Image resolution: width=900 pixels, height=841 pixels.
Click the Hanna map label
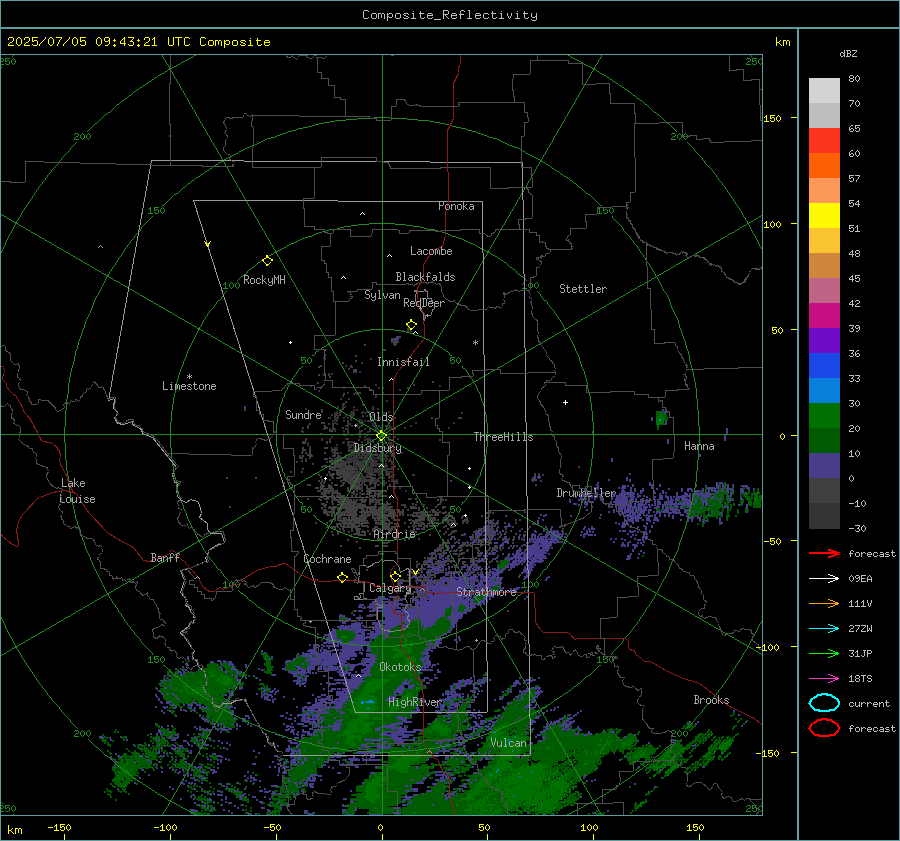coord(699,446)
